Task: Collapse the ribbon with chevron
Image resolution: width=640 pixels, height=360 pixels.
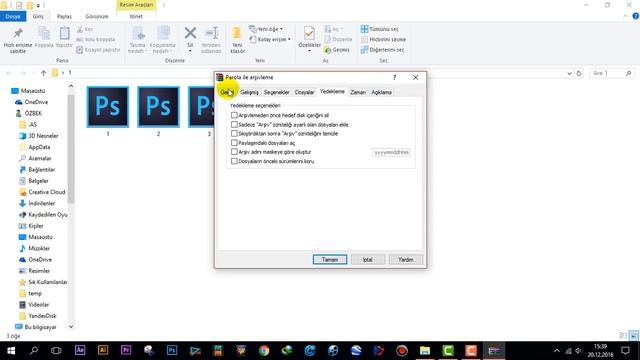Action: tap(625, 16)
